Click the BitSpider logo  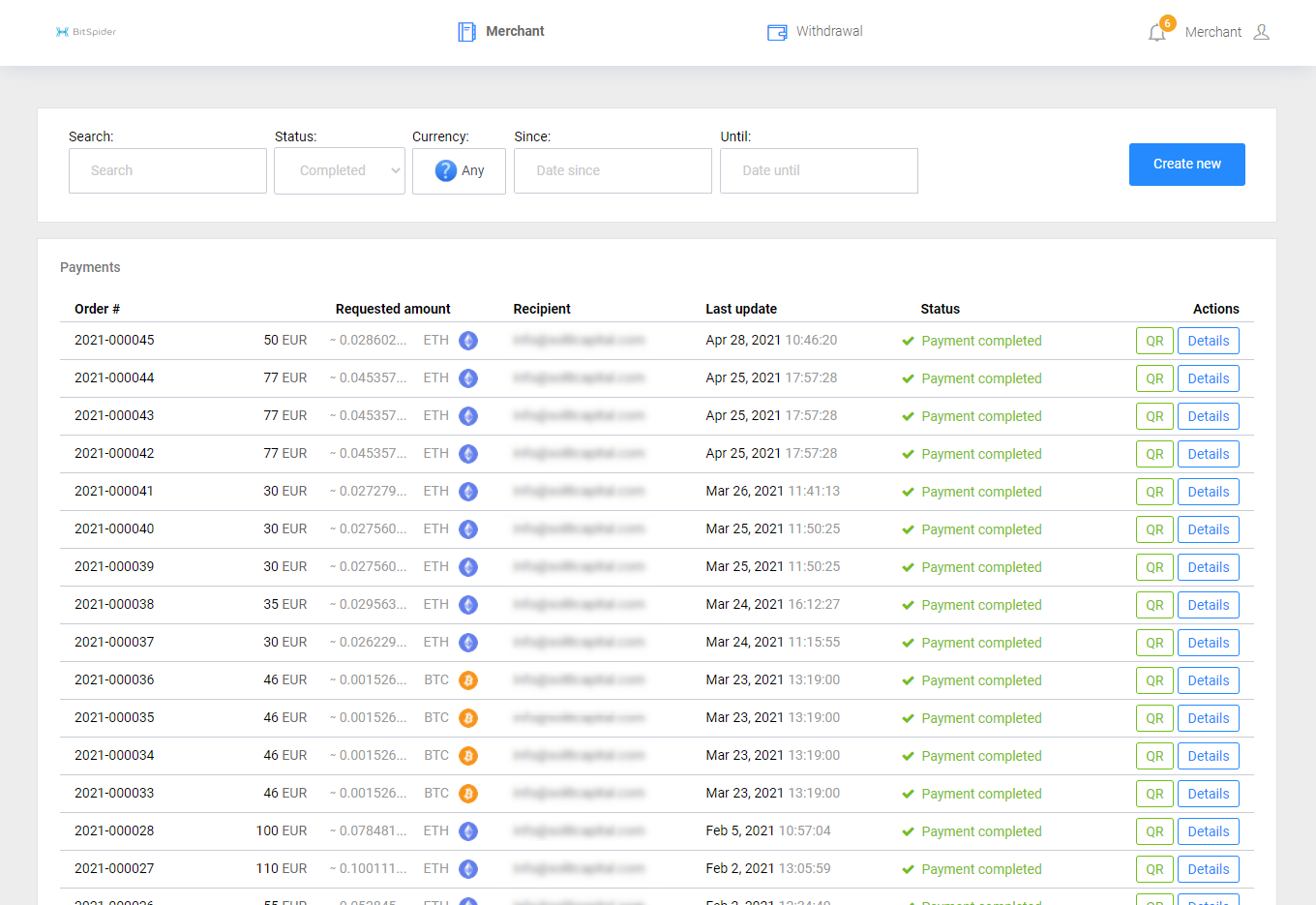86,32
